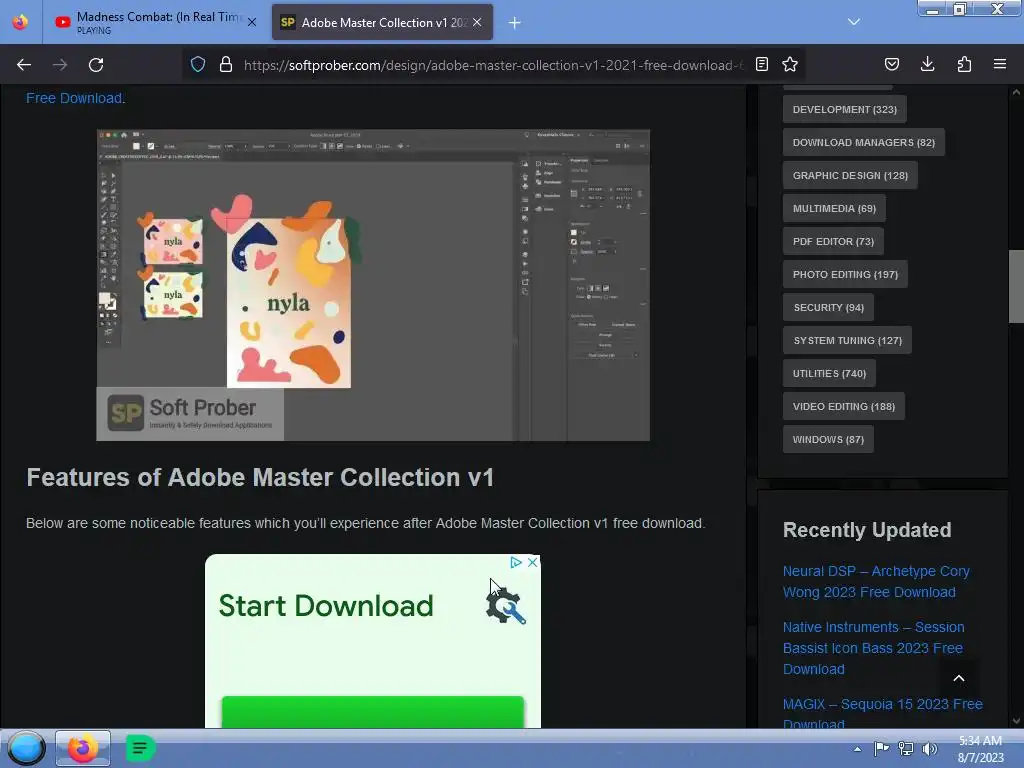Open GRAPHIC DESIGN (128) category
This screenshot has height=768, width=1024.
pos(850,176)
